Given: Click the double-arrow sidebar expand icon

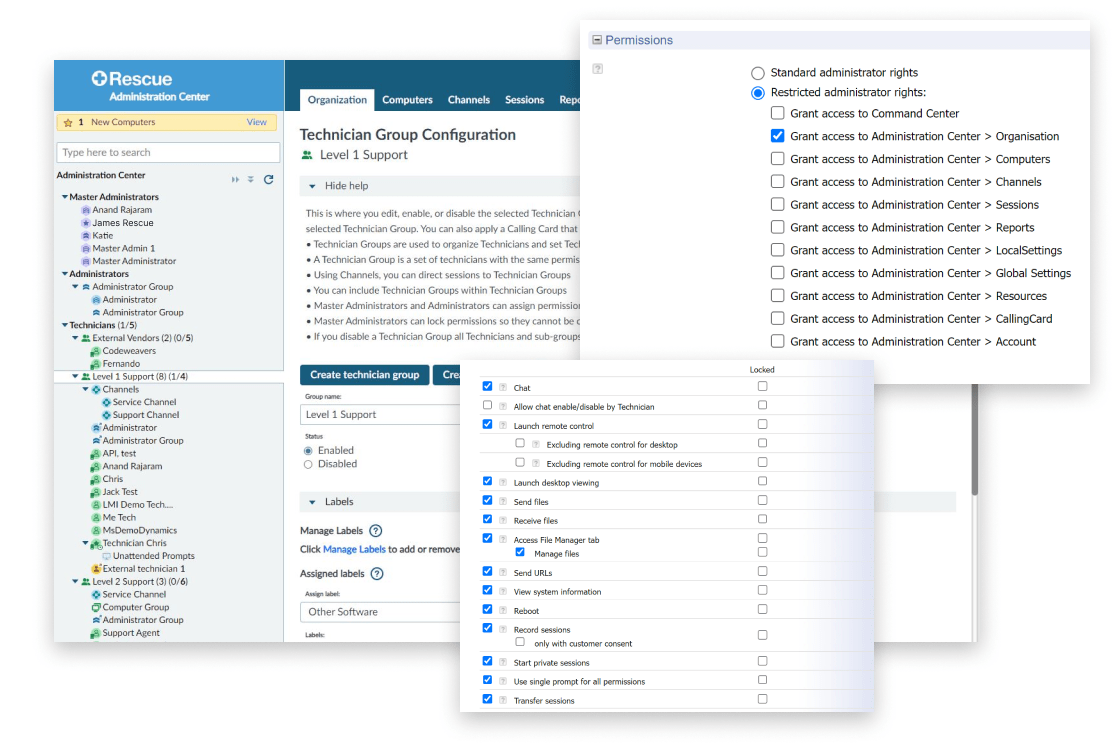Looking at the screenshot, I should click(236, 180).
